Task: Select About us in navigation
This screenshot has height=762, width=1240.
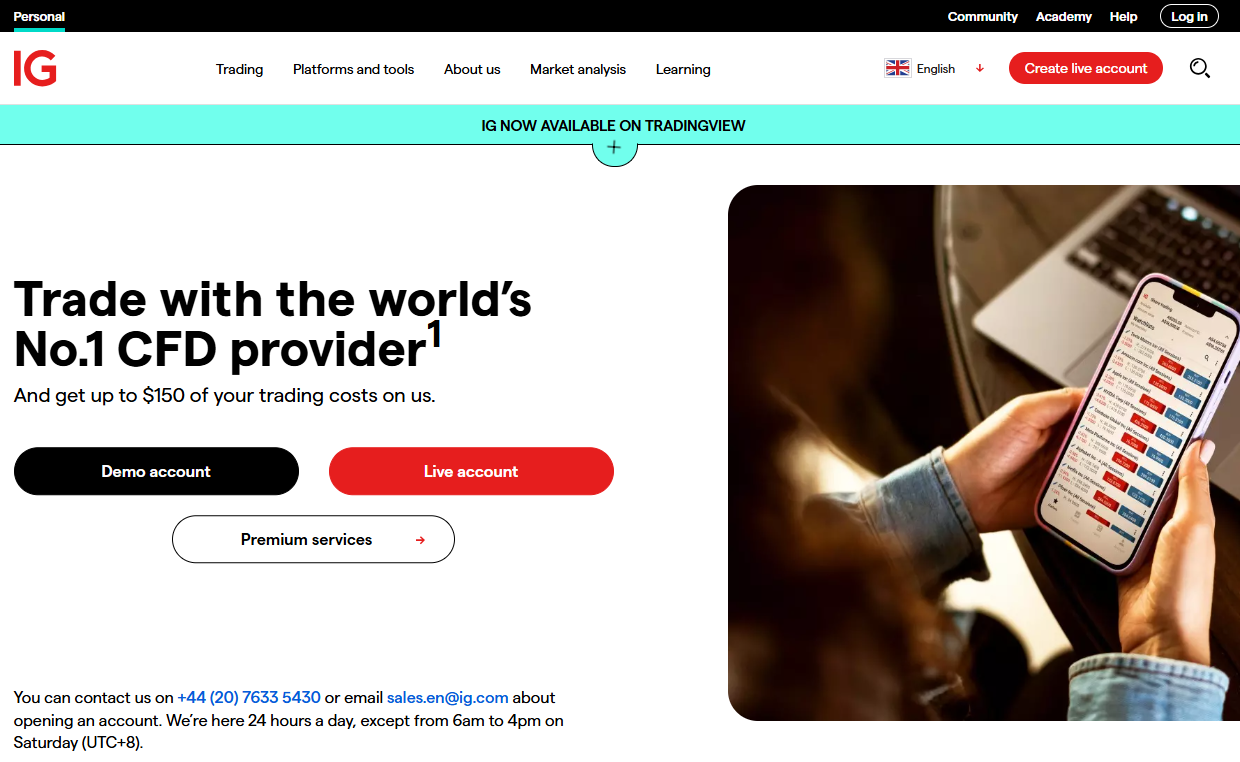Action: [472, 69]
